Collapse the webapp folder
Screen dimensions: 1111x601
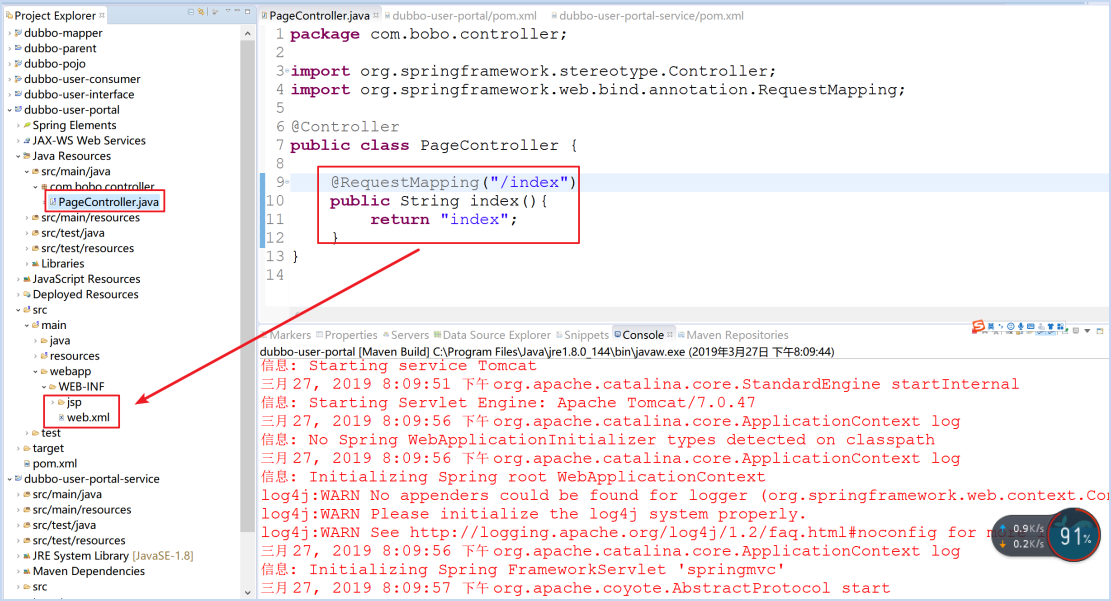click(x=35, y=371)
